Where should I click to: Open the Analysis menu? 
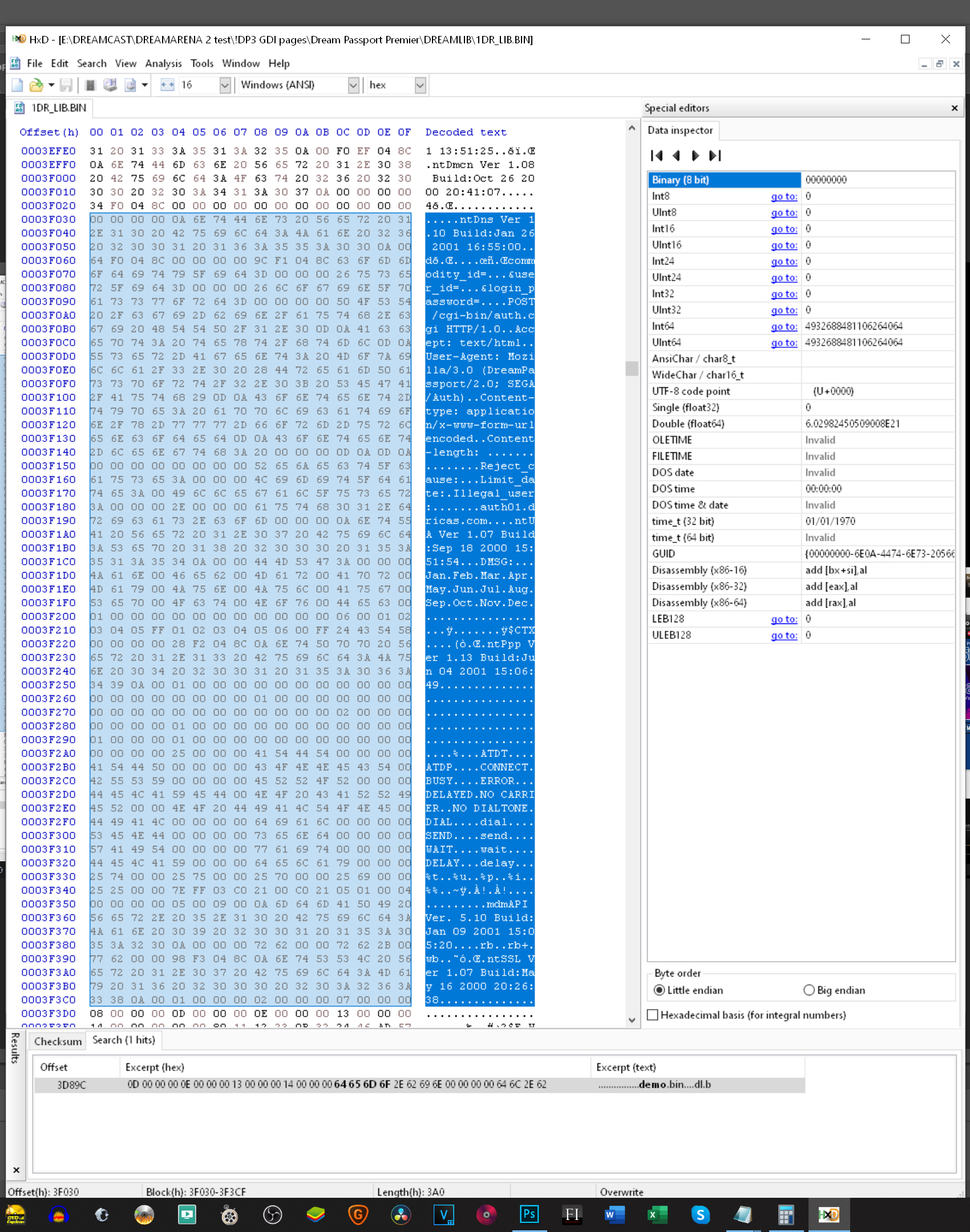point(163,63)
